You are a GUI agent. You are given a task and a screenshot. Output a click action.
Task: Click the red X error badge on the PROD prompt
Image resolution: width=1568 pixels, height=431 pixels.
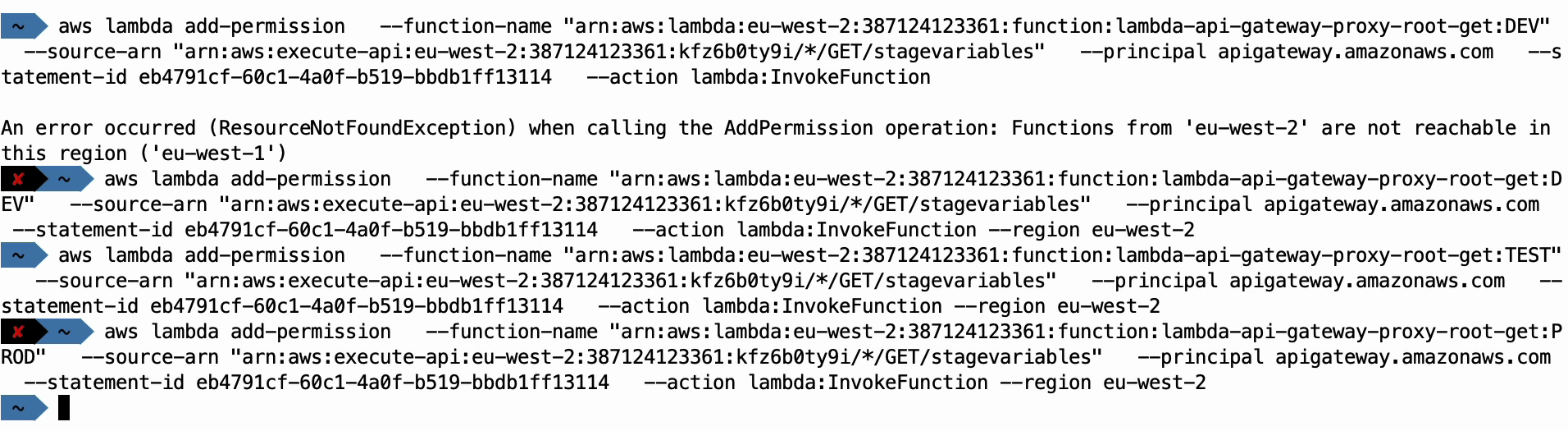pyautogui.click(x=18, y=332)
